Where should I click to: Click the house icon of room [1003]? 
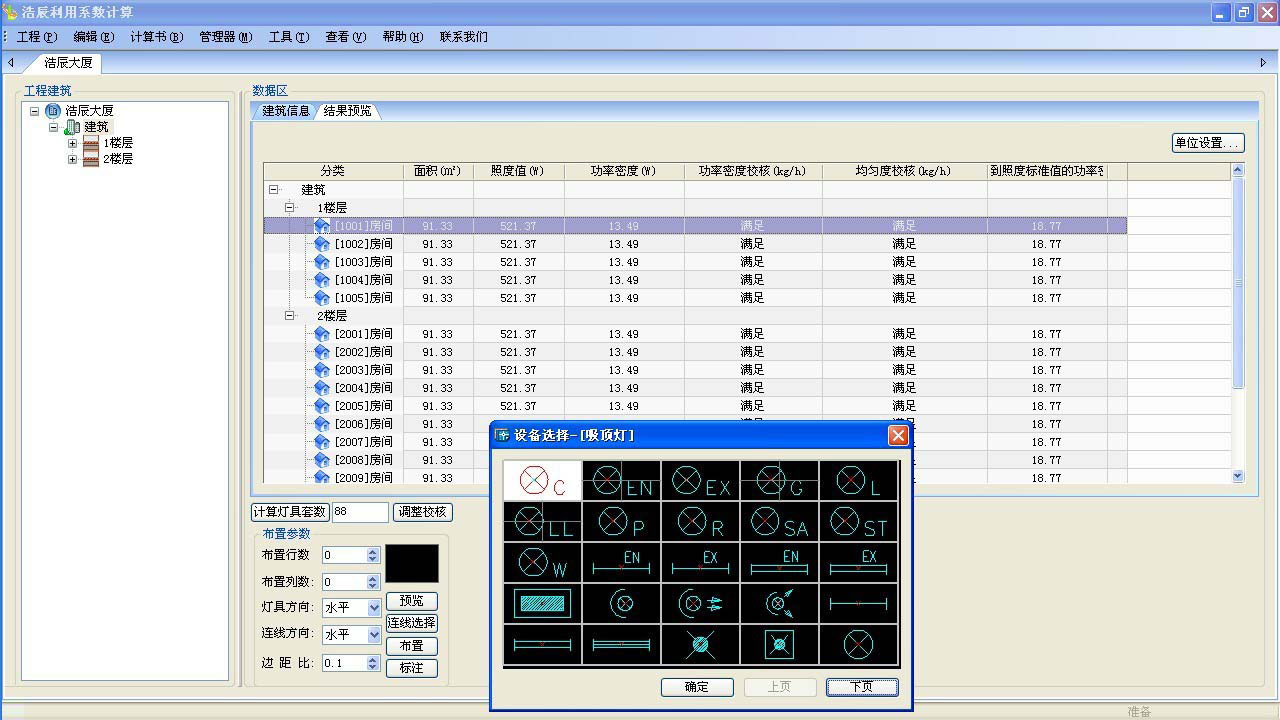click(x=322, y=262)
